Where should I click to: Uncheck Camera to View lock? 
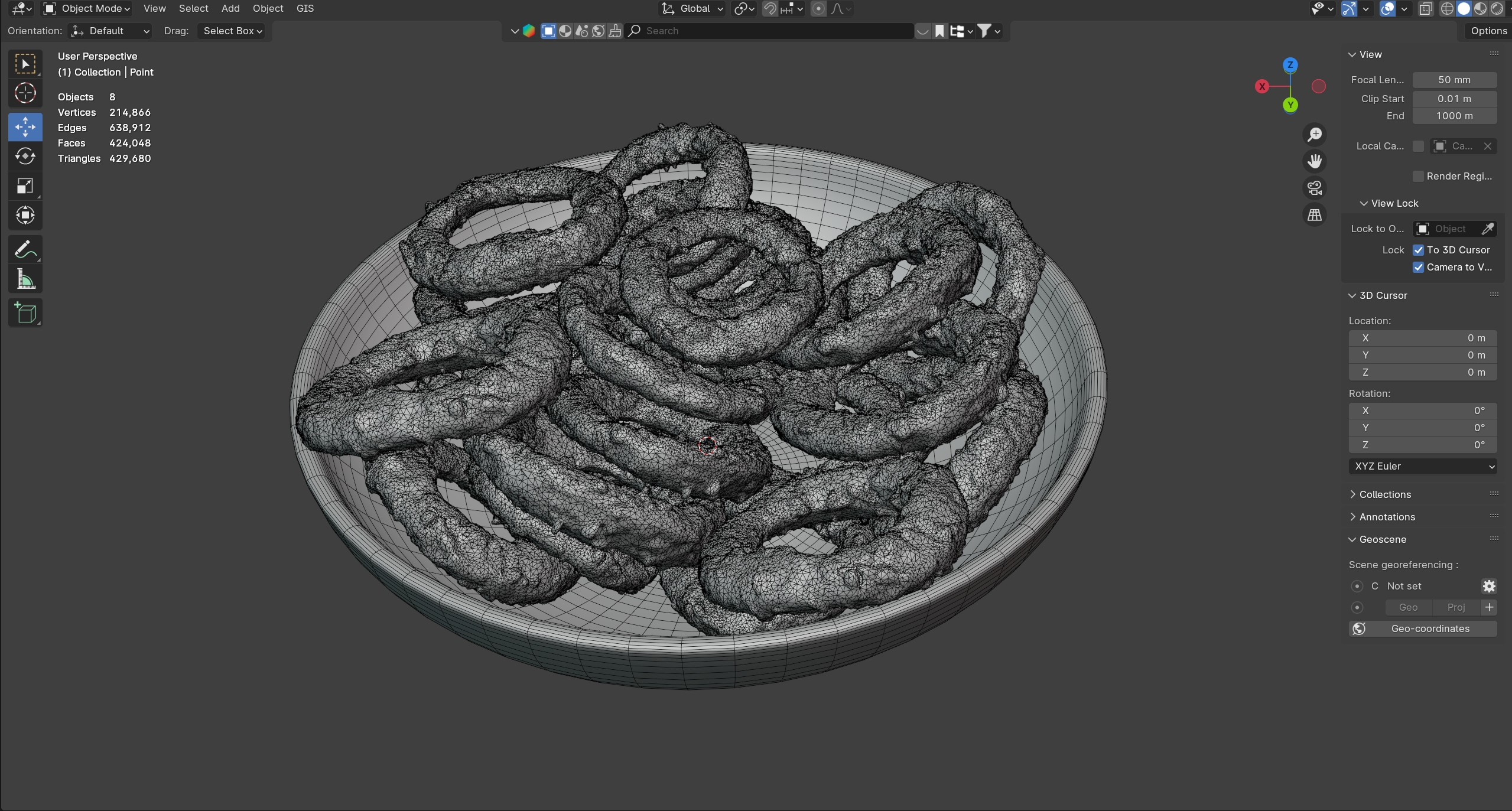click(x=1418, y=267)
